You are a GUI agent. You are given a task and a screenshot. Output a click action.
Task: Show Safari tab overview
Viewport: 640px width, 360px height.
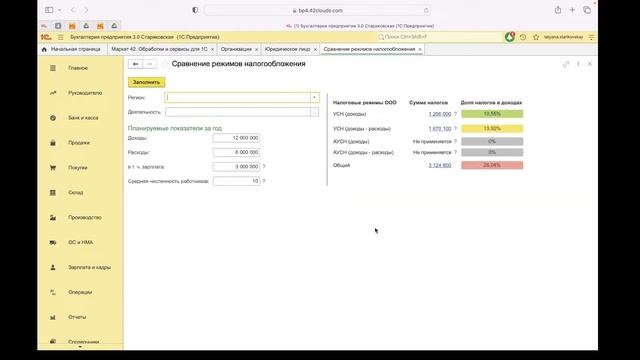[587, 10]
